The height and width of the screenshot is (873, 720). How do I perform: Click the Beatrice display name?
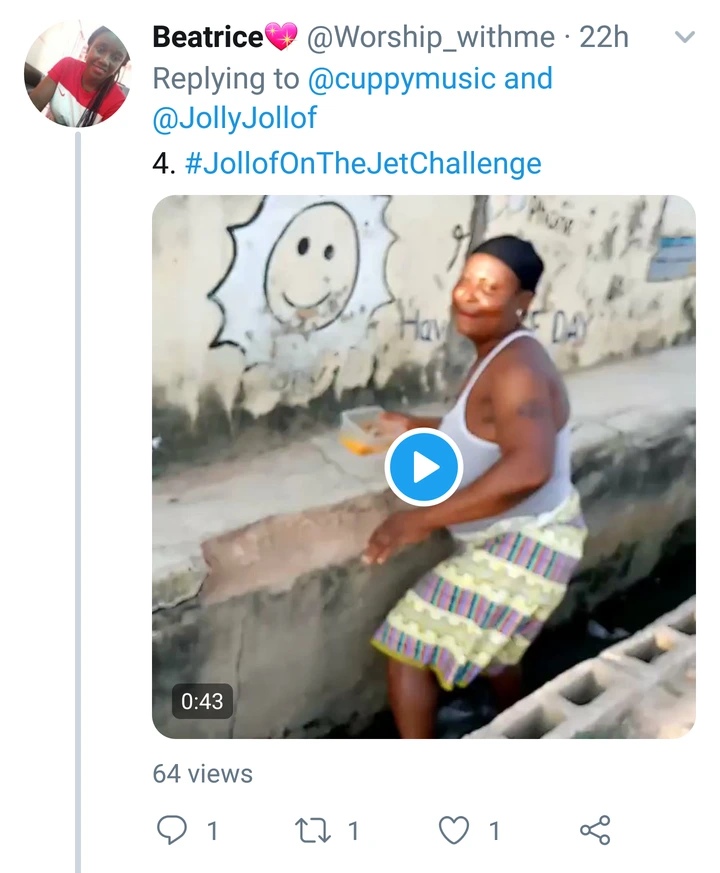click(208, 38)
